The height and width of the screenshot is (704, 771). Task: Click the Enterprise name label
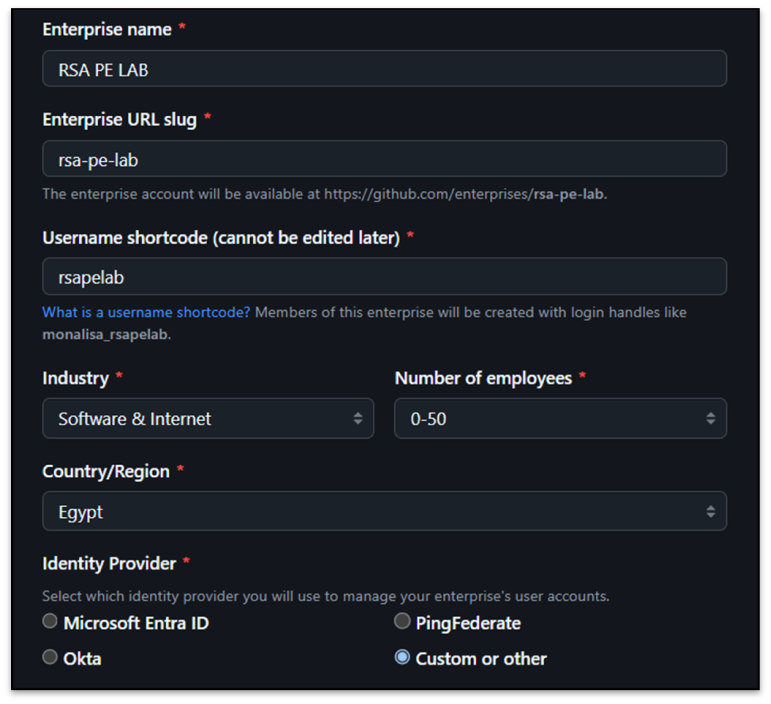click(x=106, y=29)
